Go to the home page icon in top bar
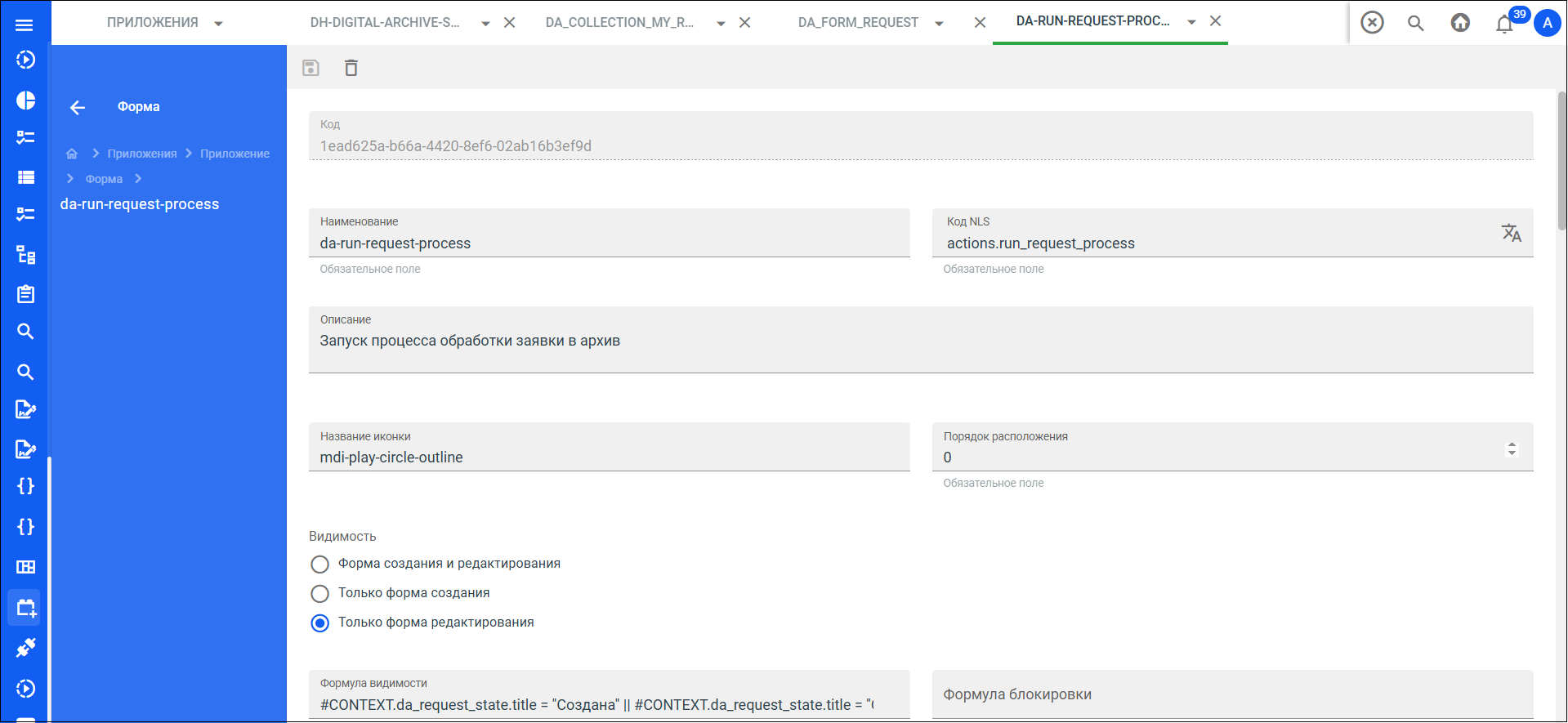 tap(1460, 22)
